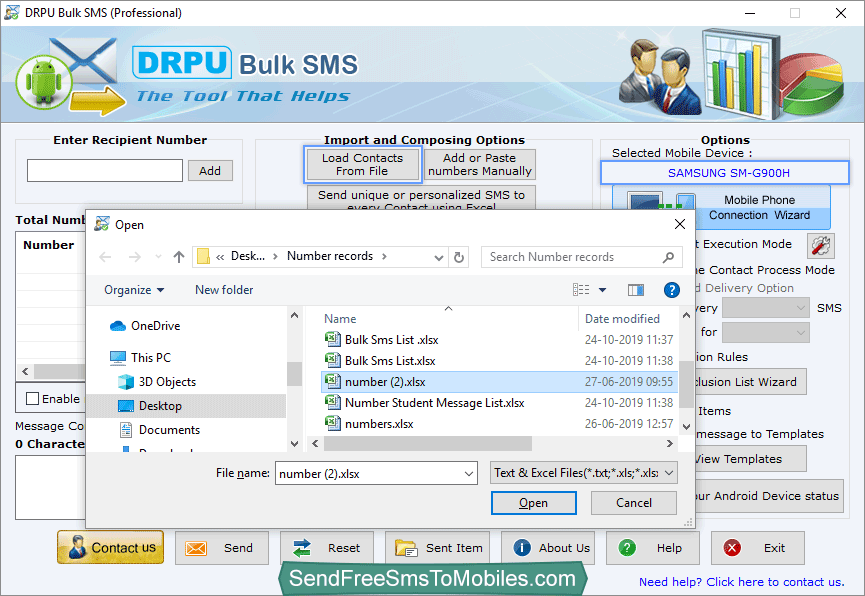The height and width of the screenshot is (596, 865).
Task: Open the About Us info button
Action: pos(548,548)
